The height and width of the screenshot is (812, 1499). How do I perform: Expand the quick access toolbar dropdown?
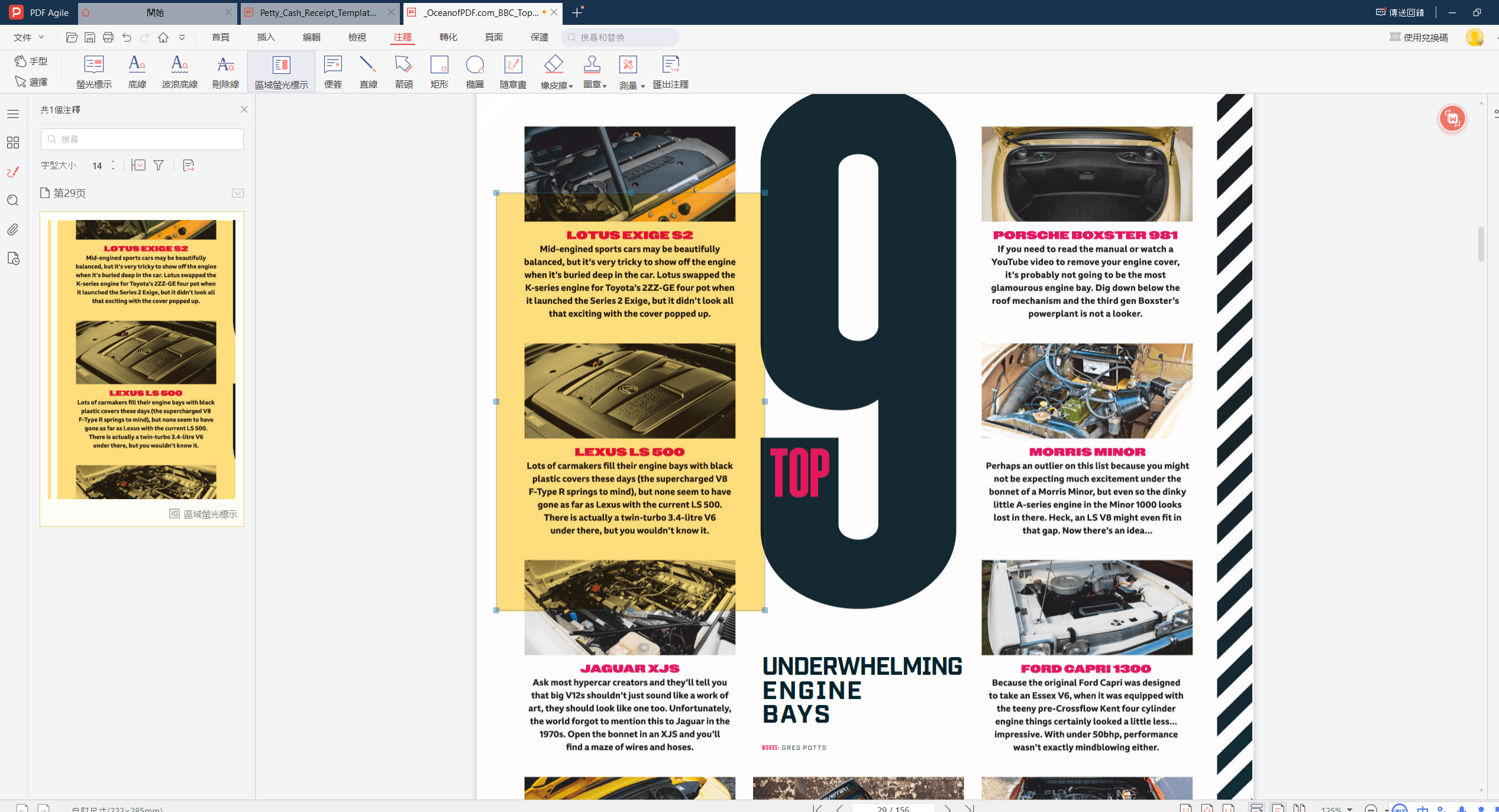pyautogui.click(x=182, y=37)
